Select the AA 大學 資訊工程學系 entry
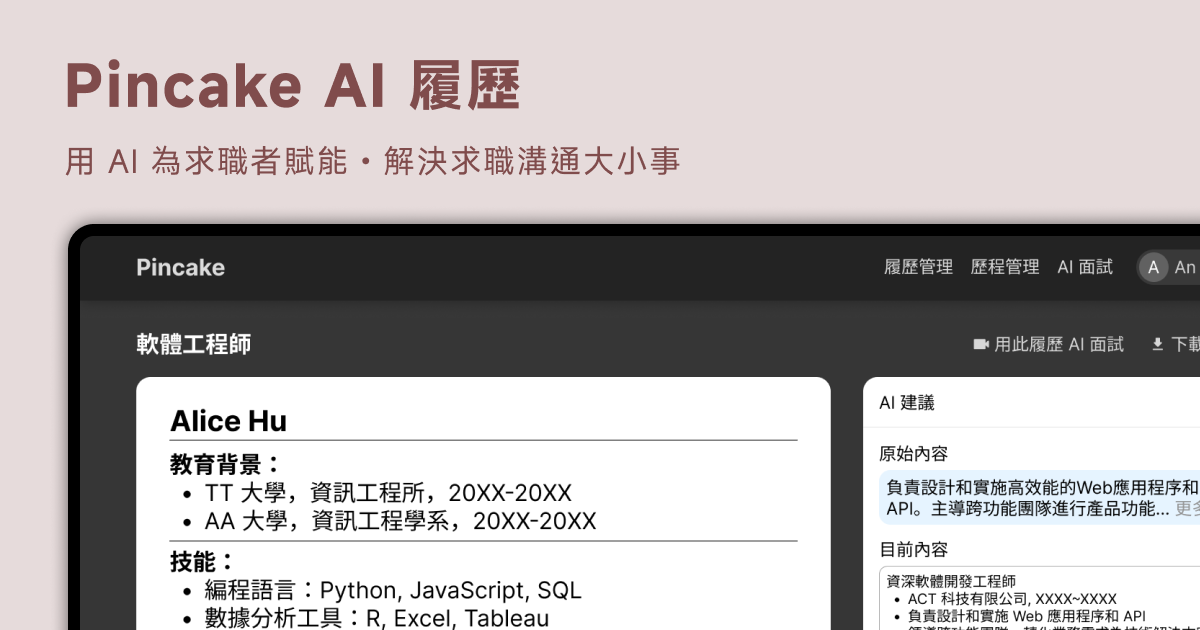This screenshot has width=1200, height=630. [x=400, y=521]
